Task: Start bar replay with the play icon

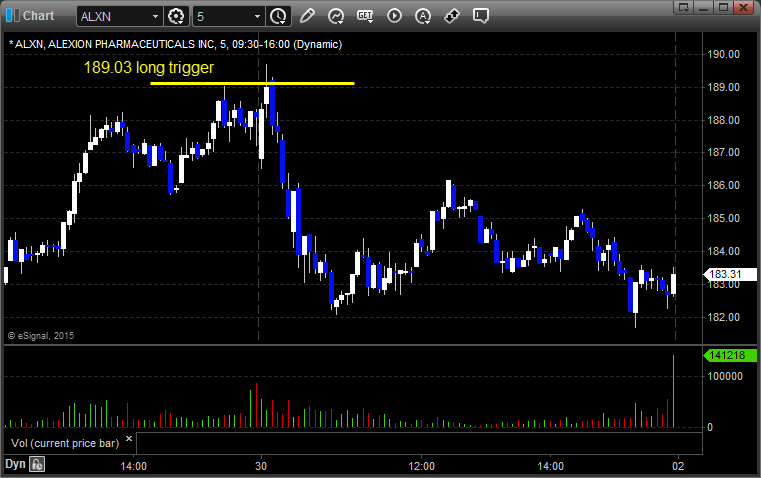Action: tap(394, 16)
